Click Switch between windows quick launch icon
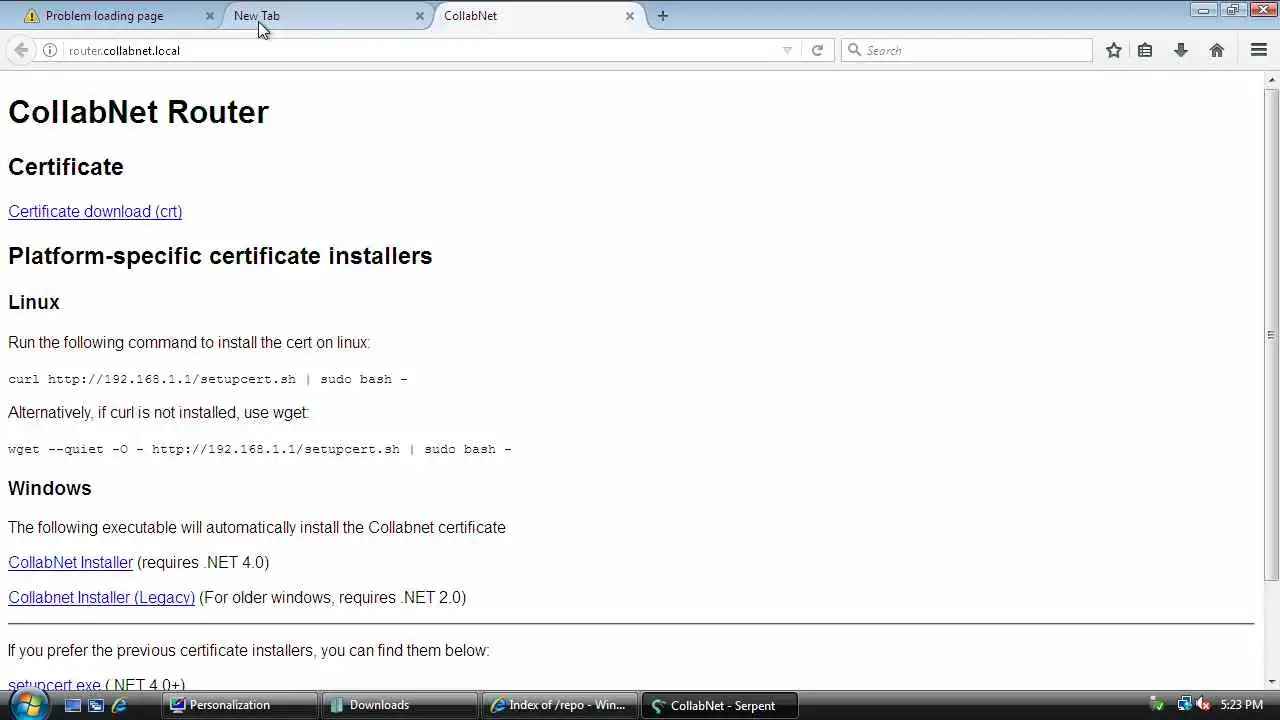 (x=96, y=705)
